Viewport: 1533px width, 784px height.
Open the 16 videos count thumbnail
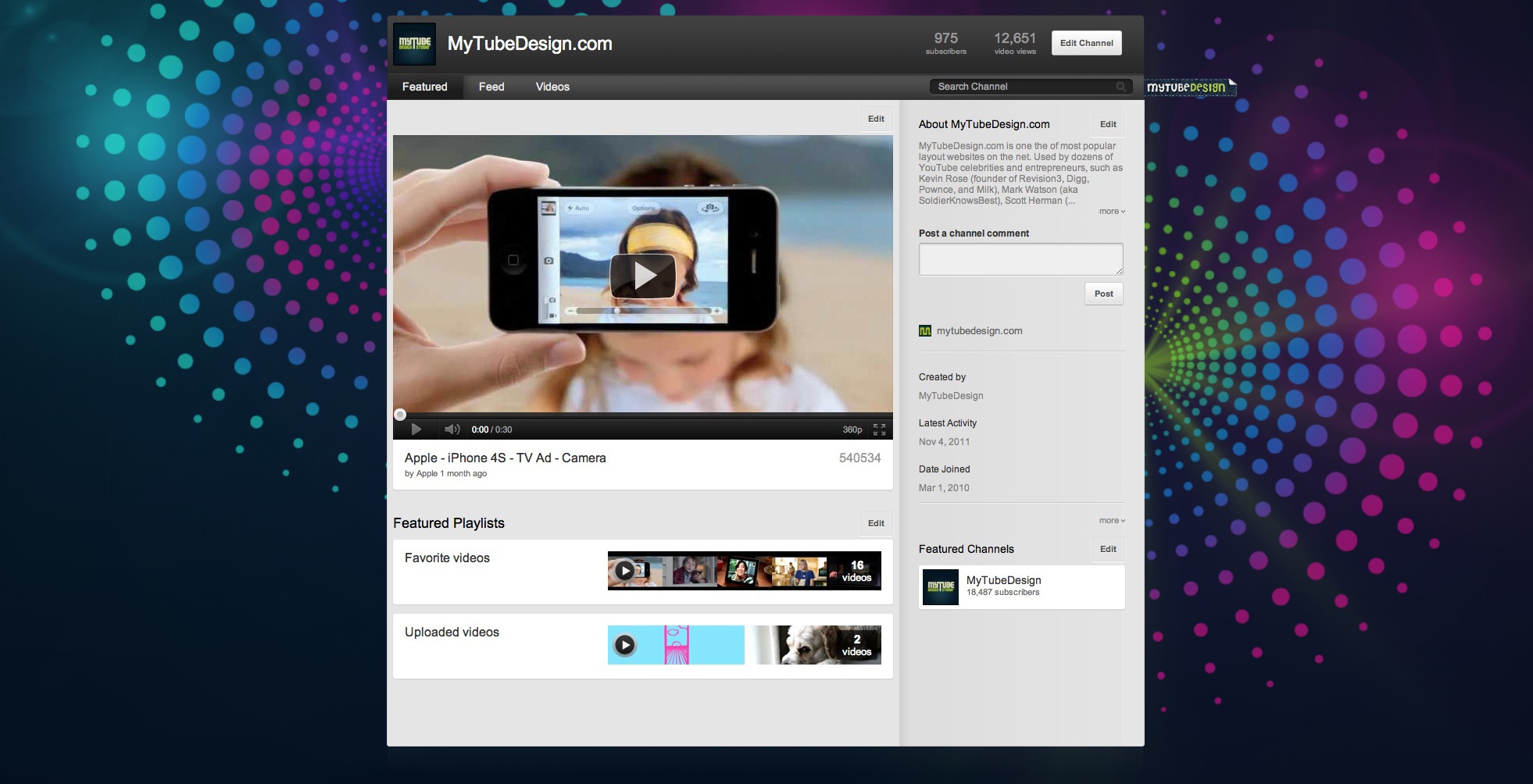[856, 571]
